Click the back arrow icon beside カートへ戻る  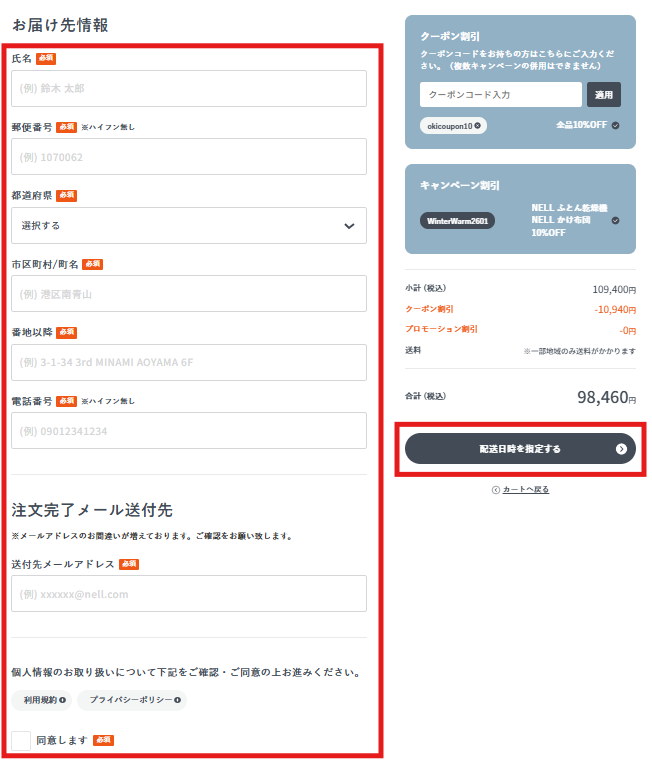tap(495, 490)
